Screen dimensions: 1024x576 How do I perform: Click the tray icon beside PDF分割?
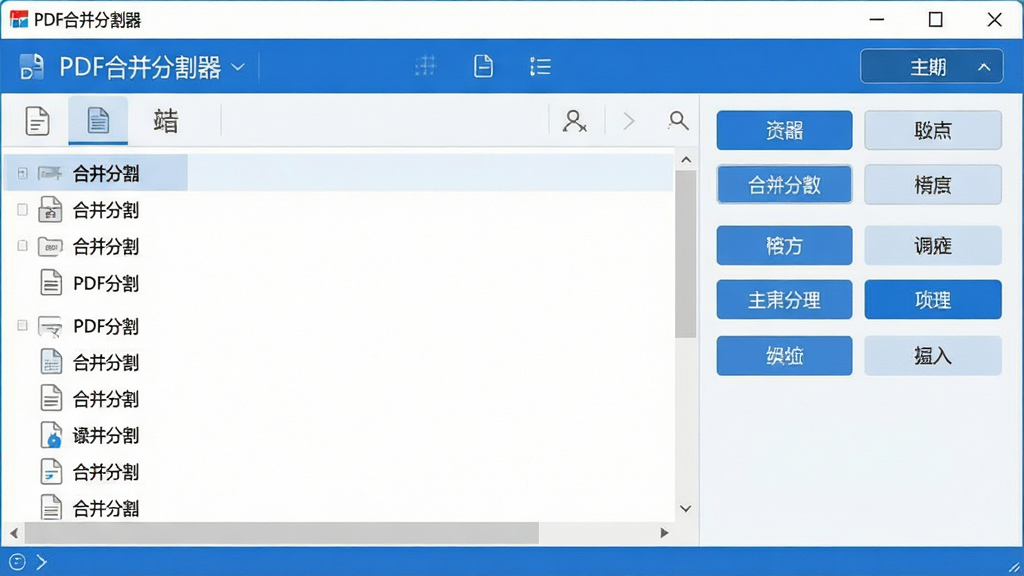click(50, 326)
